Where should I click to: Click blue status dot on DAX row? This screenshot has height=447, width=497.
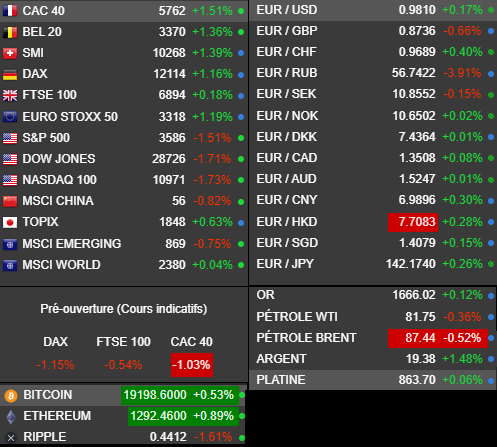coord(241,75)
